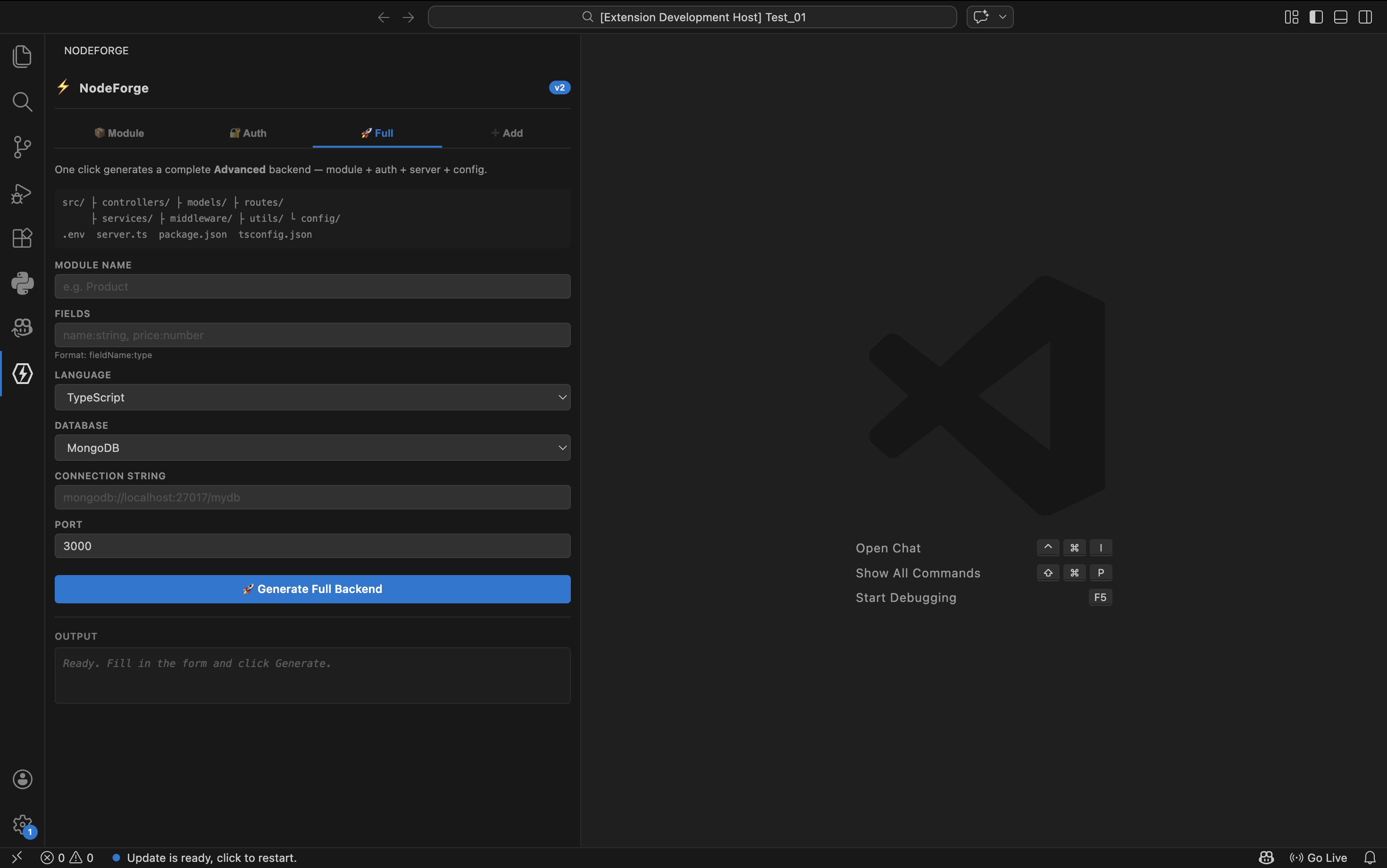
Task: Open Run and Debug view icon
Action: click(x=22, y=193)
